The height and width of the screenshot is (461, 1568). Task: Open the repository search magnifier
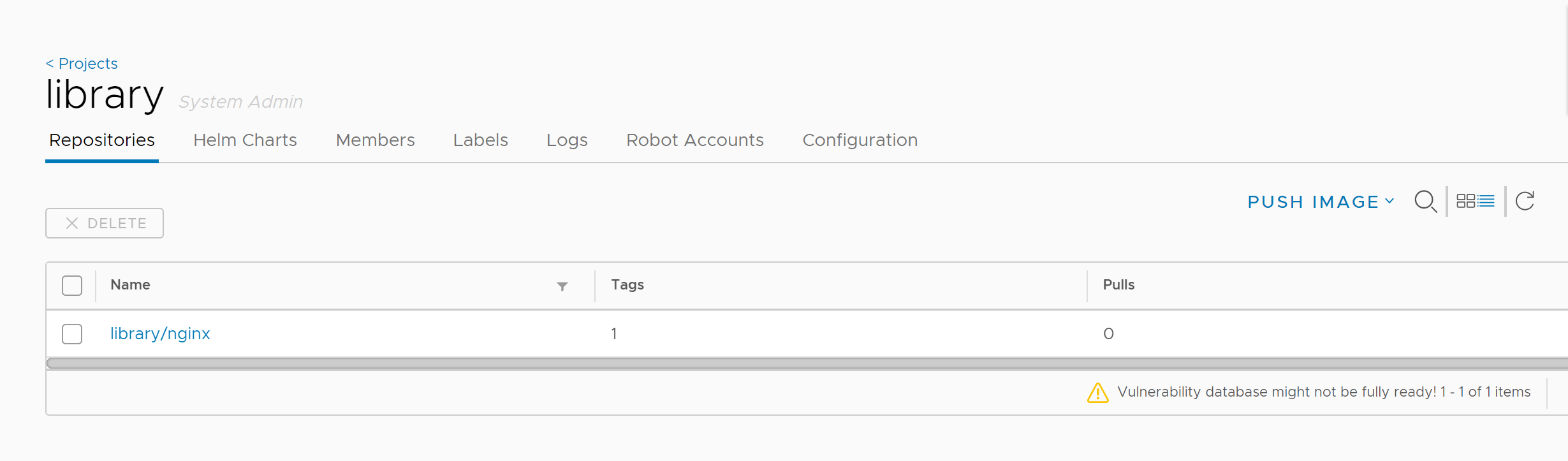click(x=1426, y=201)
